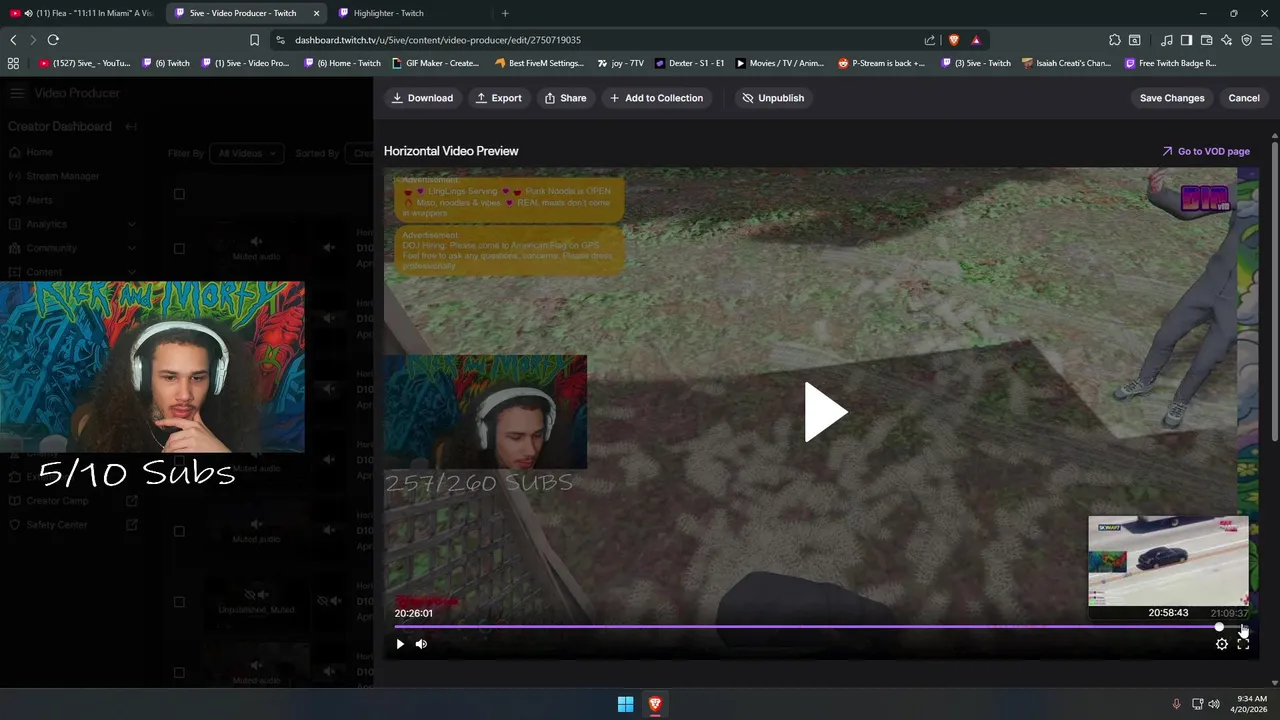Click the small play icon in player controls
This screenshot has width=1280, height=720.
pyautogui.click(x=400, y=644)
